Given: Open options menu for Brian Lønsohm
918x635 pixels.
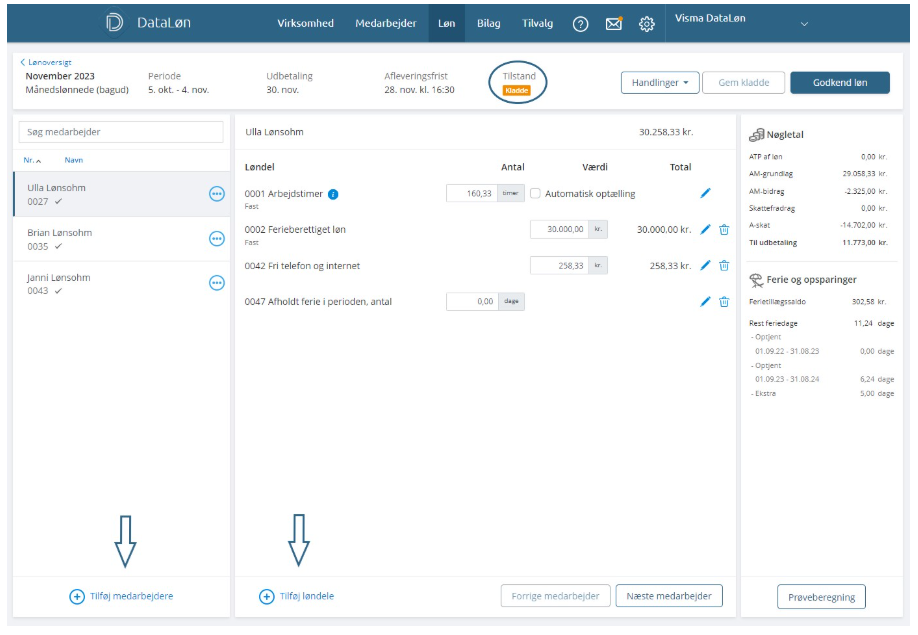Looking at the screenshot, I should (217, 238).
